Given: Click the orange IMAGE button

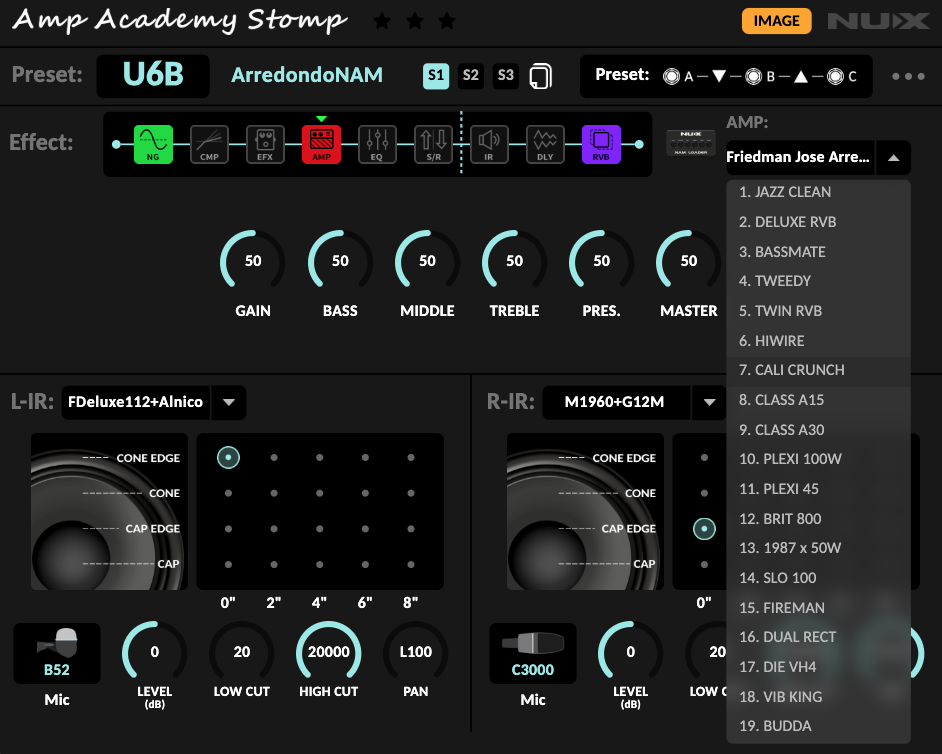Looking at the screenshot, I should (x=776, y=21).
